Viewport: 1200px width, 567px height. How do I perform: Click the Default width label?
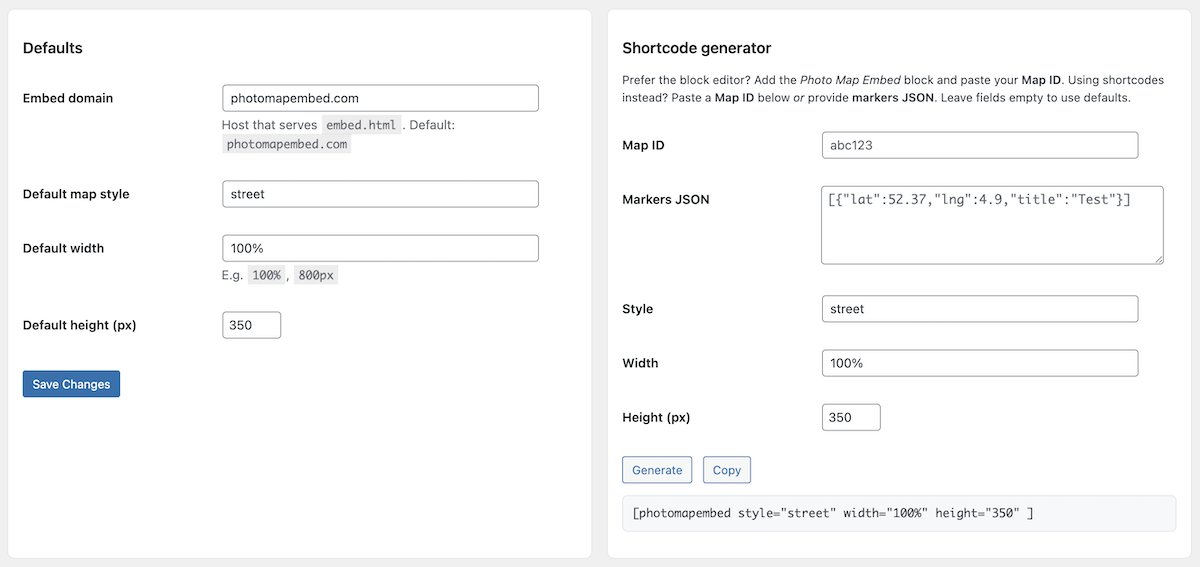pyautogui.click(x=63, y=248)
